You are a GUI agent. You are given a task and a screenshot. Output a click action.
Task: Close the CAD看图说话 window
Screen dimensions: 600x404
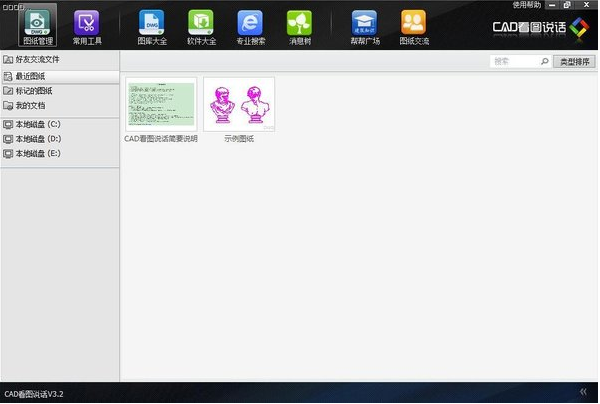click(x=586, y=5)
